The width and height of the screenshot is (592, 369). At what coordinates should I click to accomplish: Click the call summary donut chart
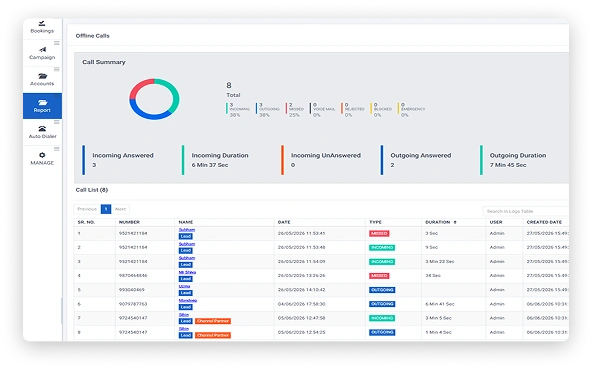pos(154,99)
